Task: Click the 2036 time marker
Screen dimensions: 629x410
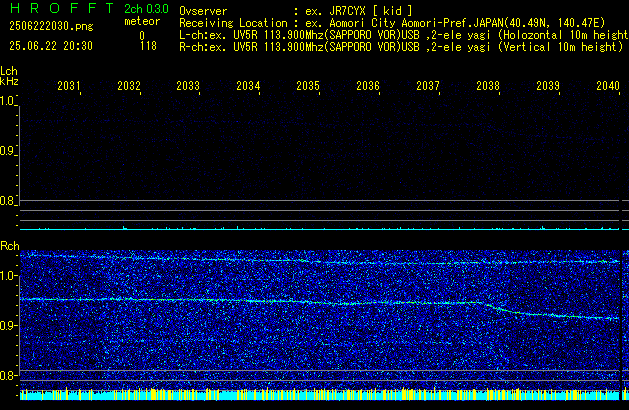Action: pyautogui.click(x=368, y=86)
